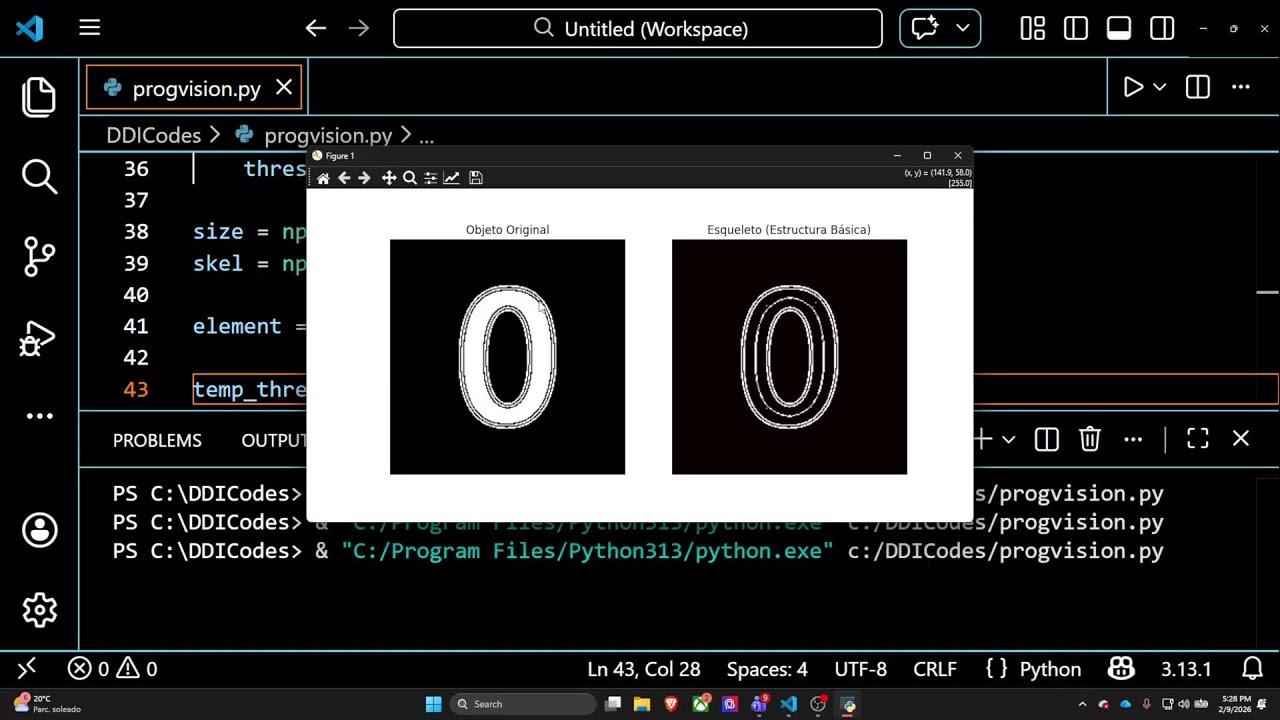Viewport: 1280px width, 720px height.
Task: Split the editor to the right
Action: click(x=1198, y=88)
